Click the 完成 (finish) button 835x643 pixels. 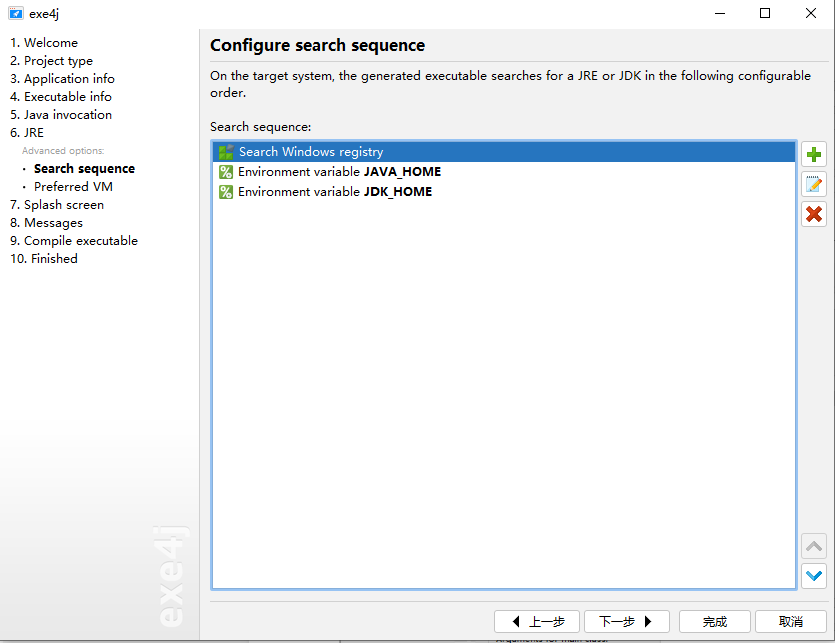(x=715, y=622)
